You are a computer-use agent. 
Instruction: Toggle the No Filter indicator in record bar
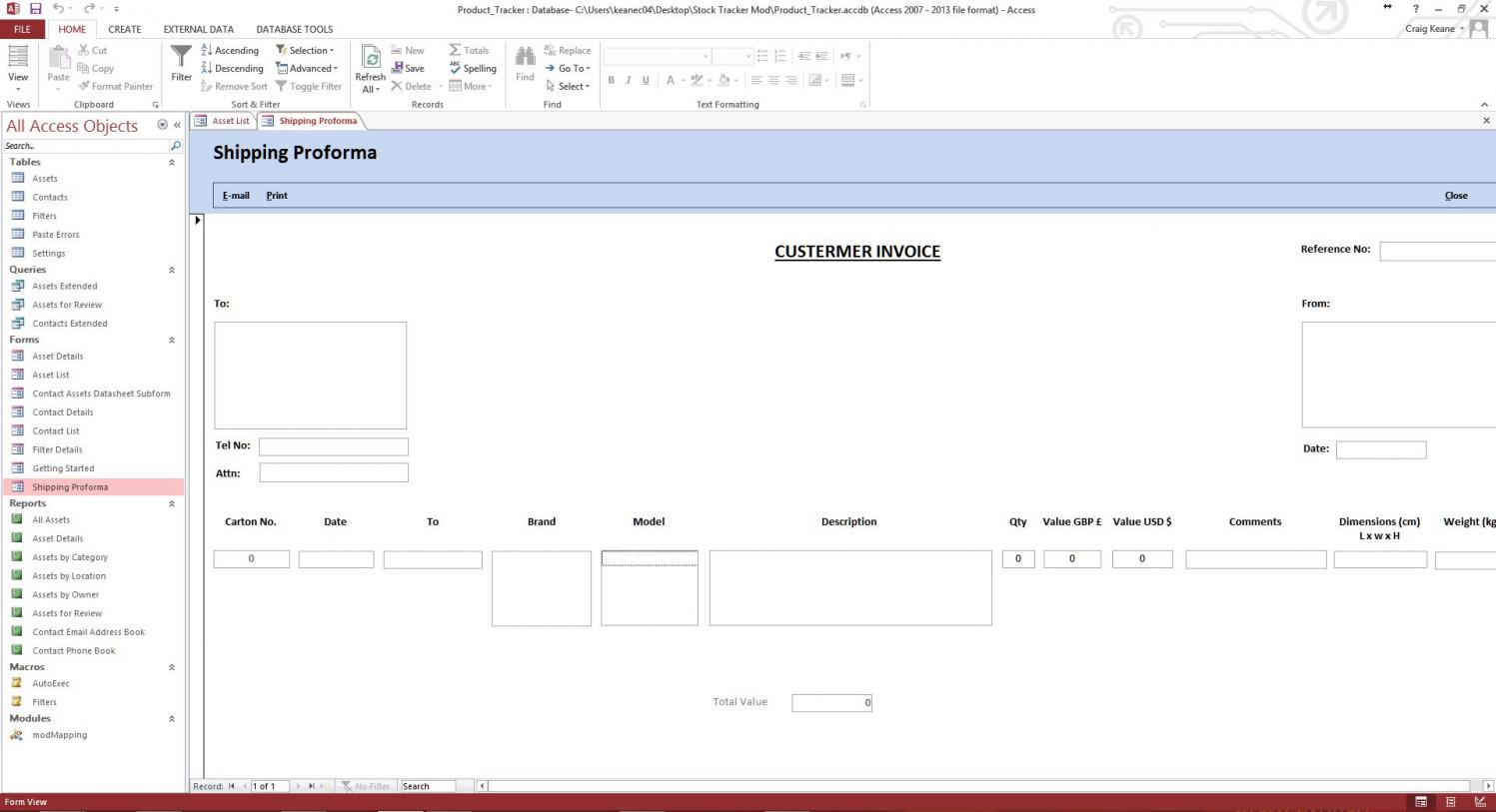tap(366, 786)
